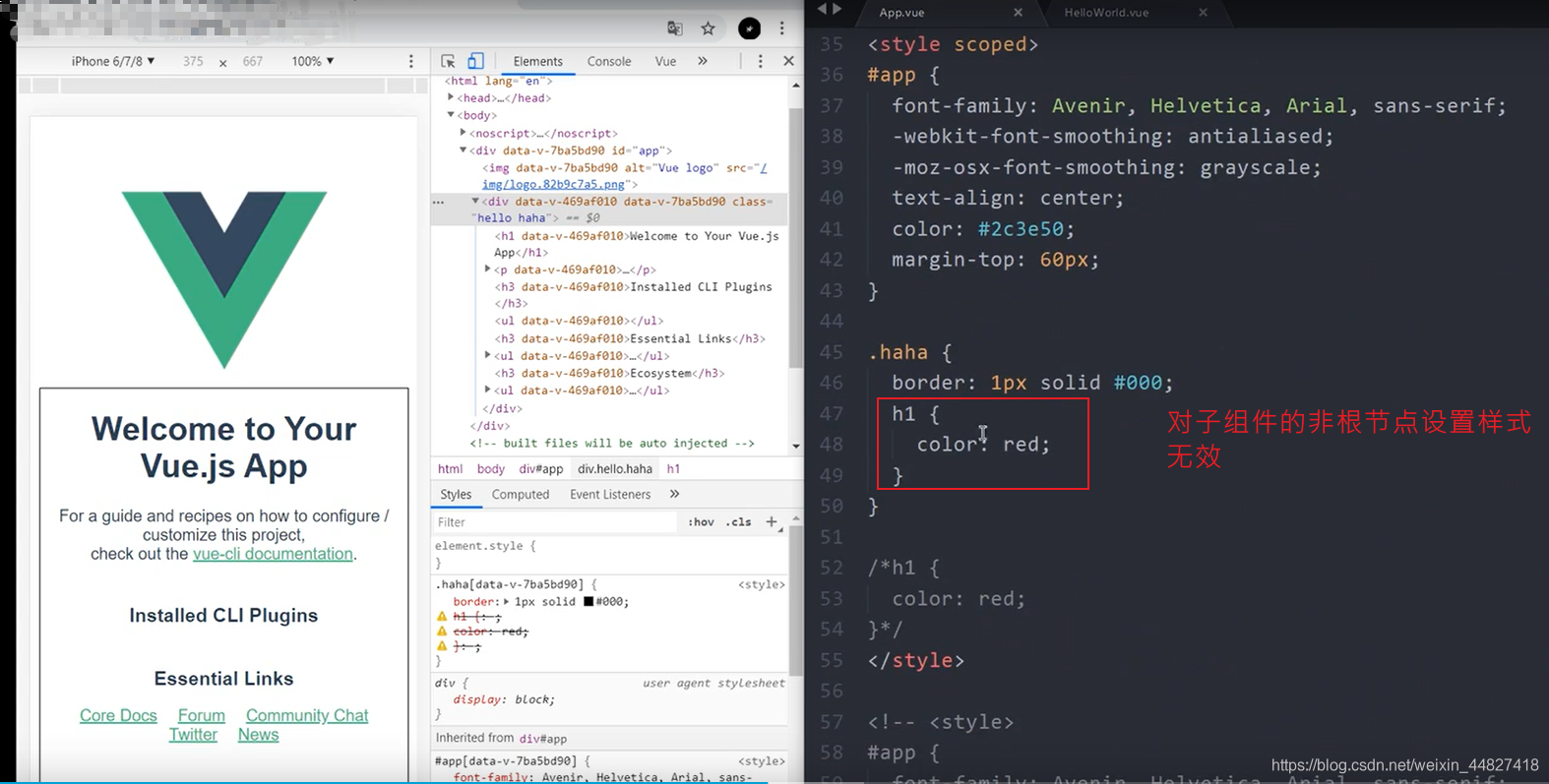
Task: Open the Event Listeners tab
Action: (x=610, y=495)
